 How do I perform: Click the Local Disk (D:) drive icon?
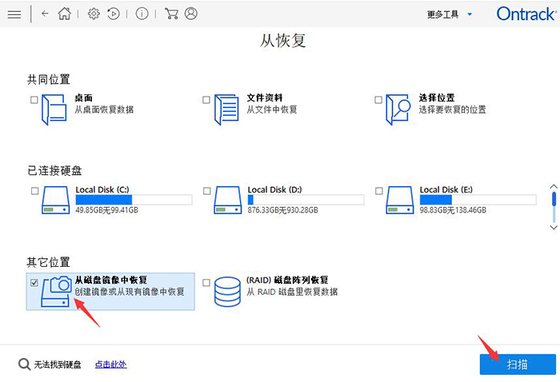coord(228,200)
